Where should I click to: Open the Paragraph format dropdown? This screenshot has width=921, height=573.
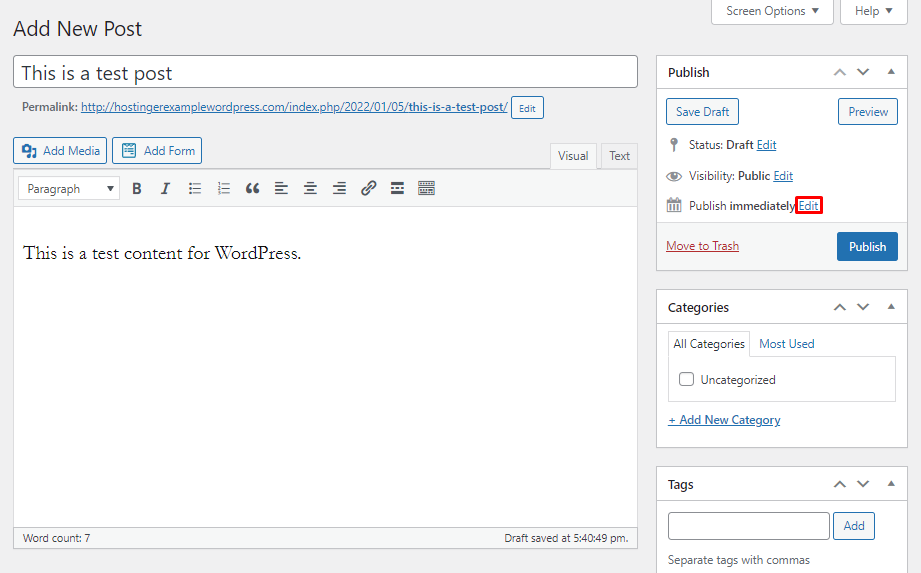[x=69, y=188]
